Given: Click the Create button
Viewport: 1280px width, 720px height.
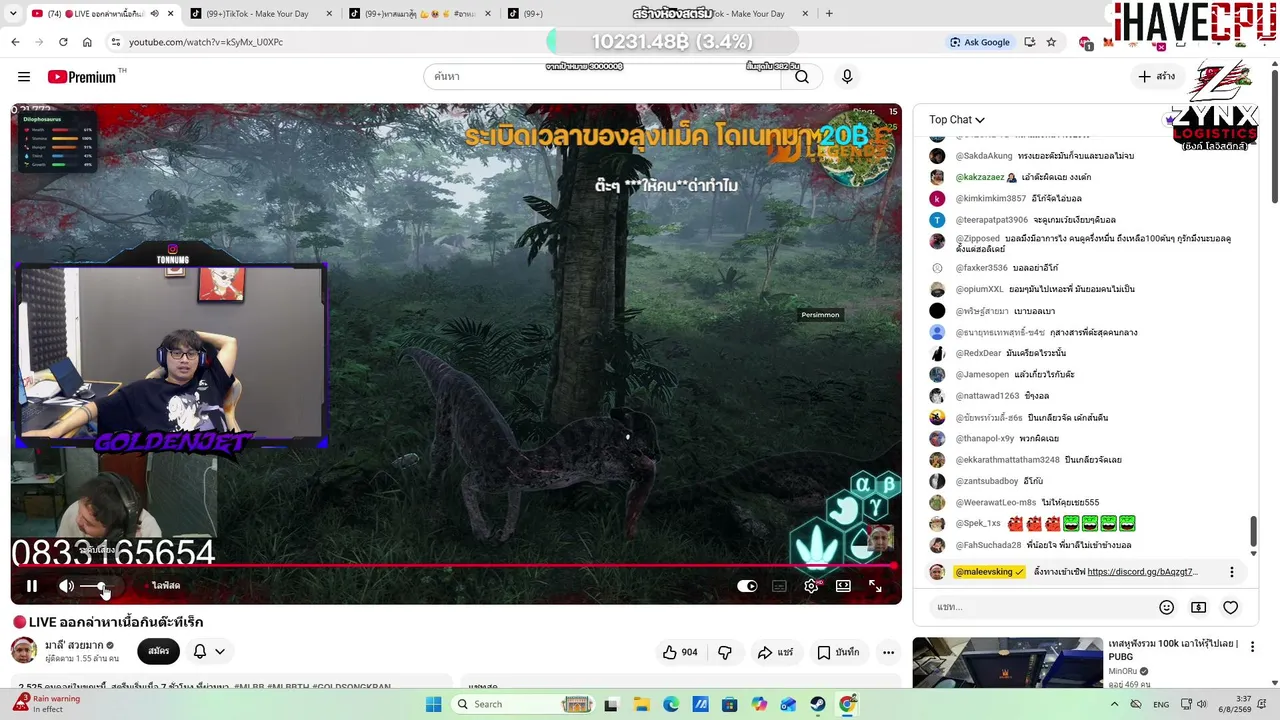Looking at the screenshot, I should pos(1156,77).
